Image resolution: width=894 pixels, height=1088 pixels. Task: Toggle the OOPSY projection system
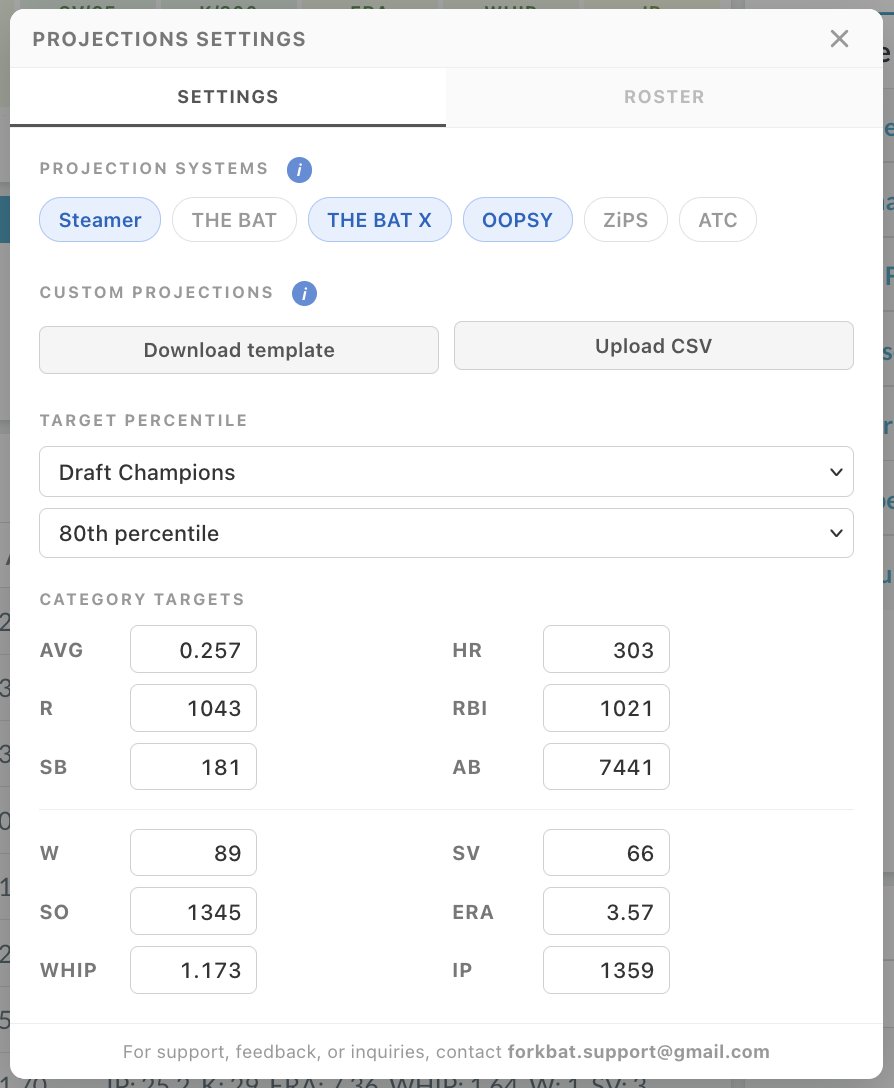click(x=518, y=220)
